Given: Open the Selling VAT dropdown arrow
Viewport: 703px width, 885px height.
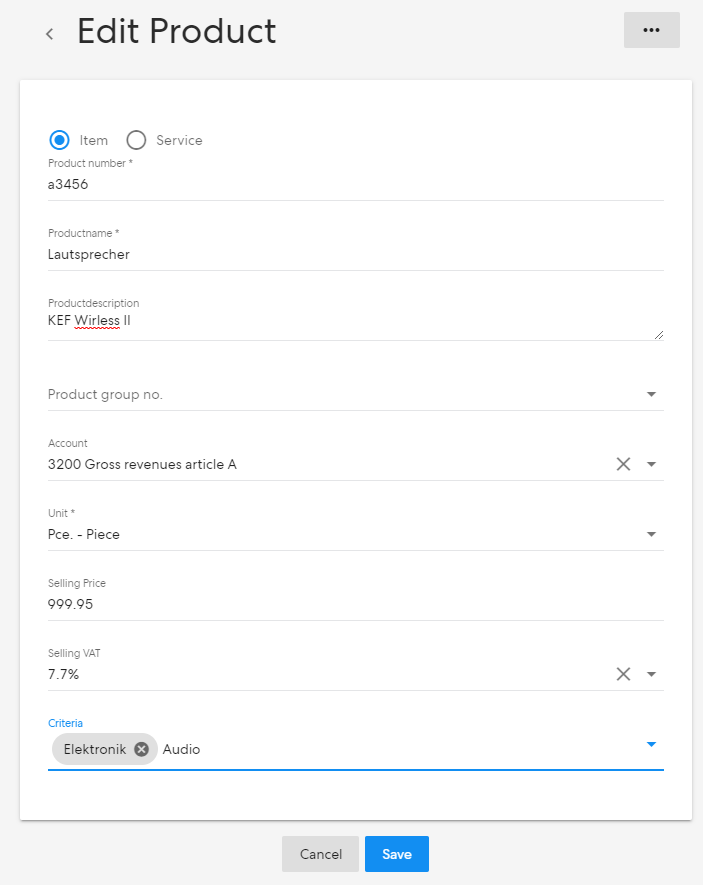Looking at the screenshot, I should click(x=651, y=674).
